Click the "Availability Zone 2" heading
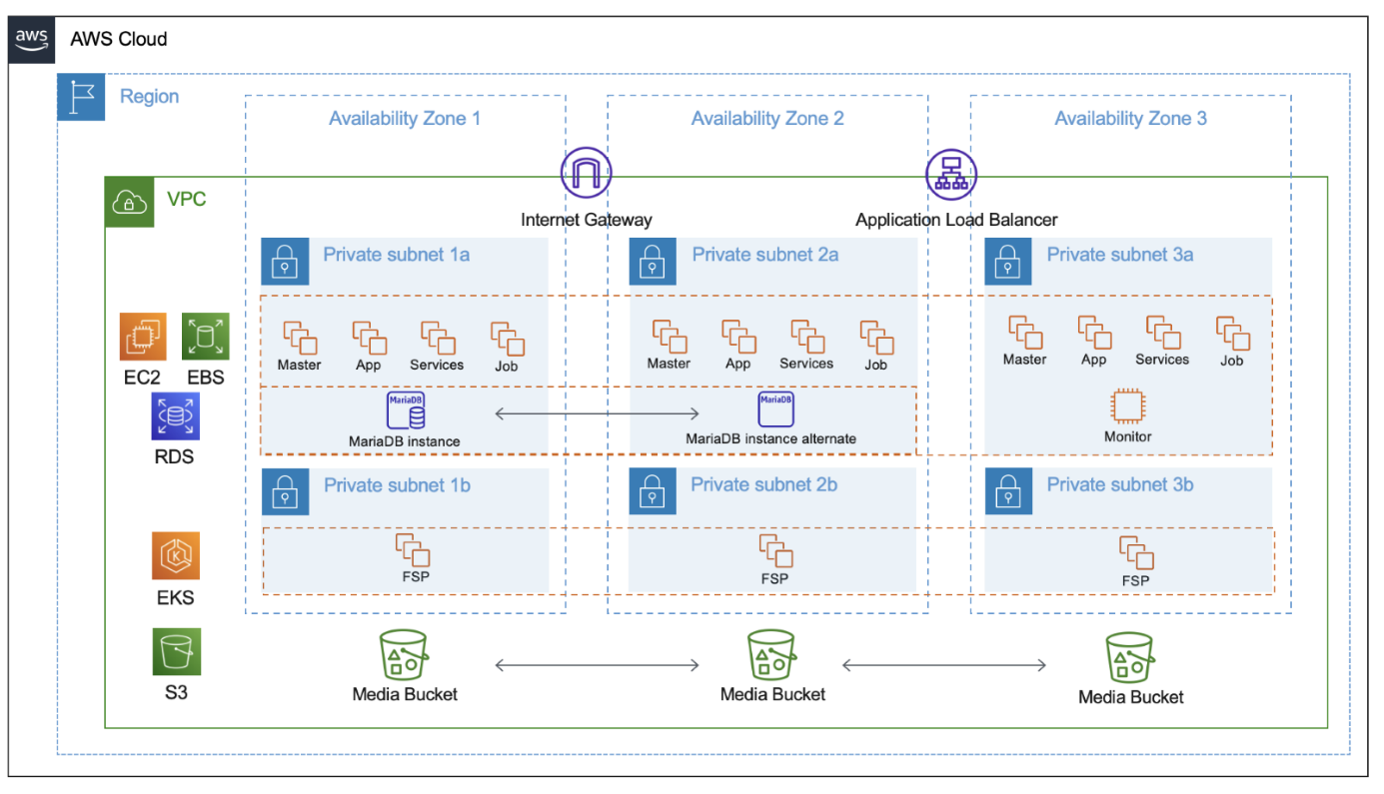 [x=768, y=119]
